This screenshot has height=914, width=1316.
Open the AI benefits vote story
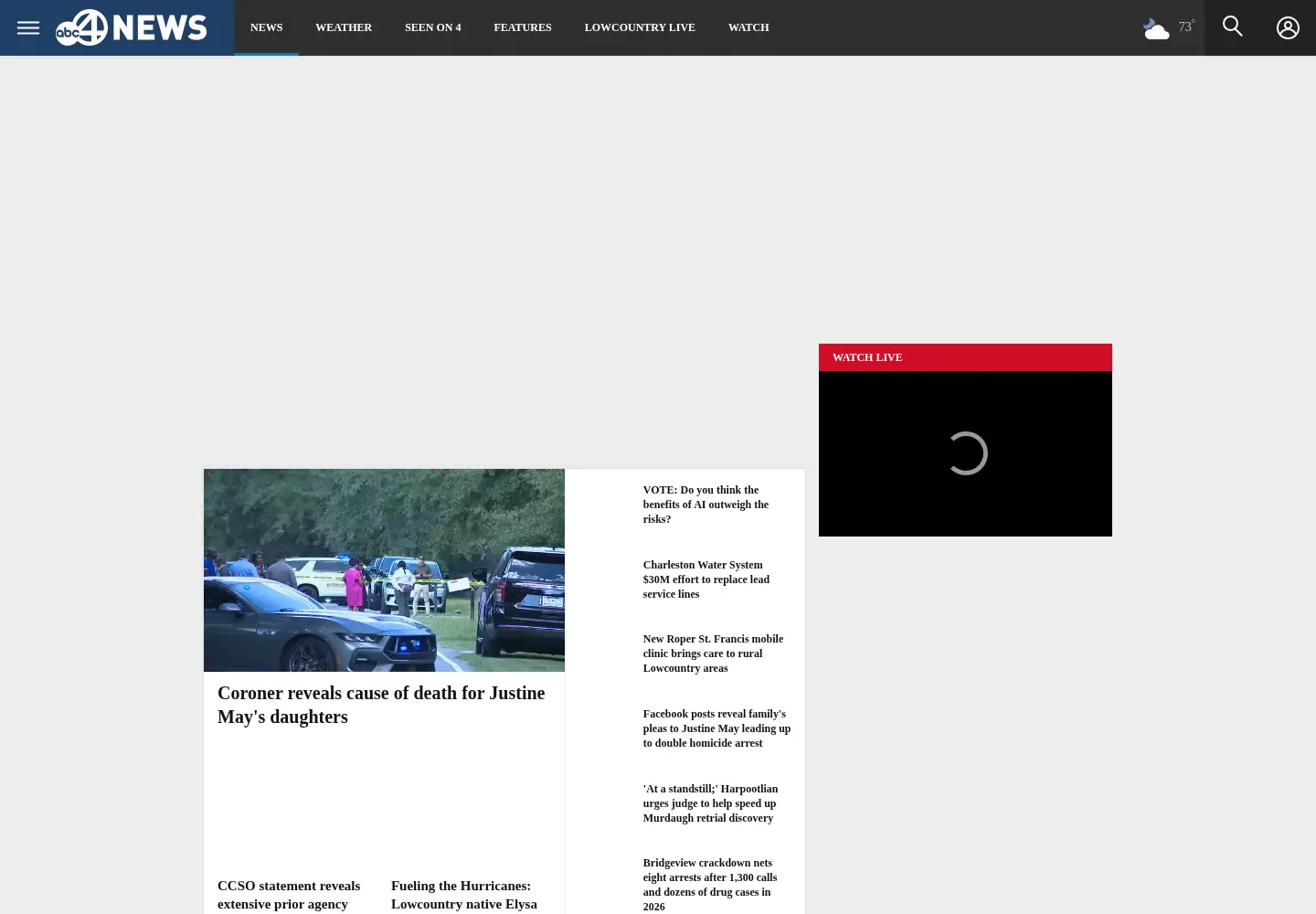tap(706, 505)
